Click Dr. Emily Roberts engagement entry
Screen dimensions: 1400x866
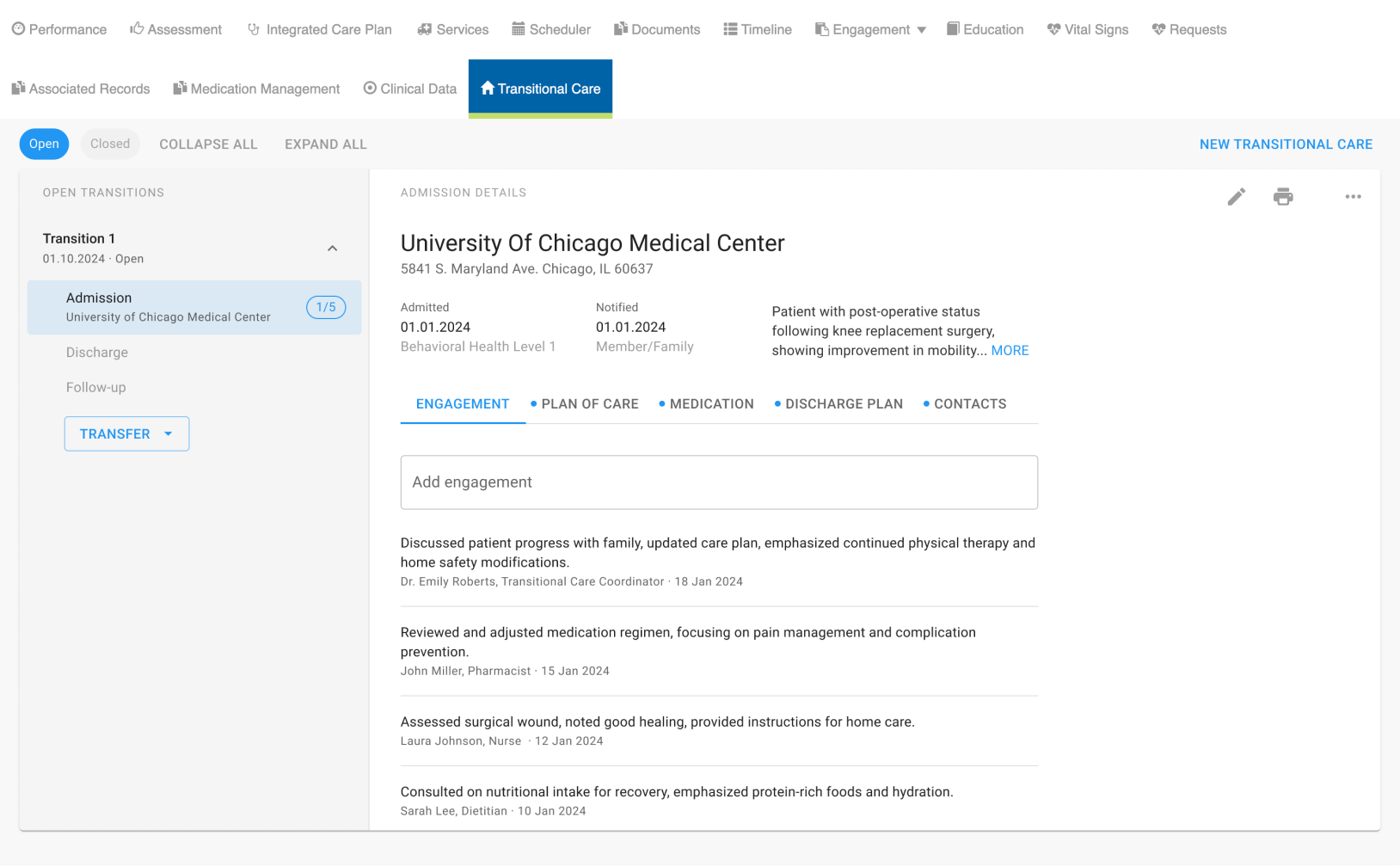point(719,562)
